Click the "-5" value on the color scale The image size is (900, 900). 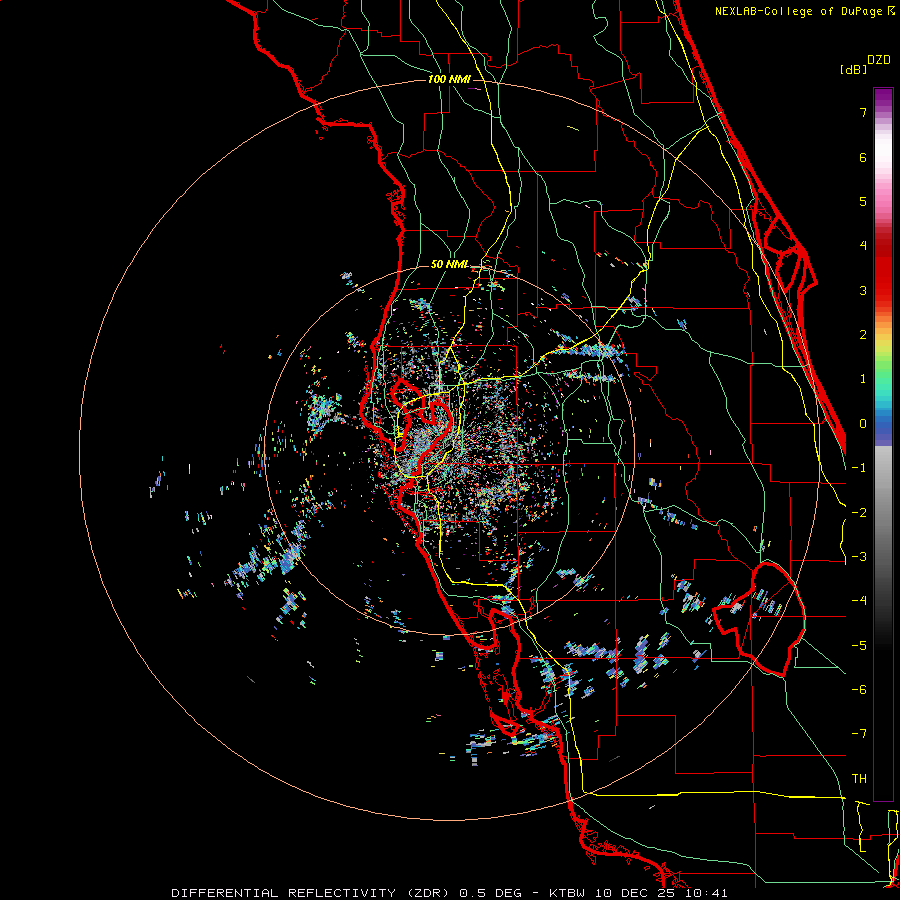(x=859, y=646)
